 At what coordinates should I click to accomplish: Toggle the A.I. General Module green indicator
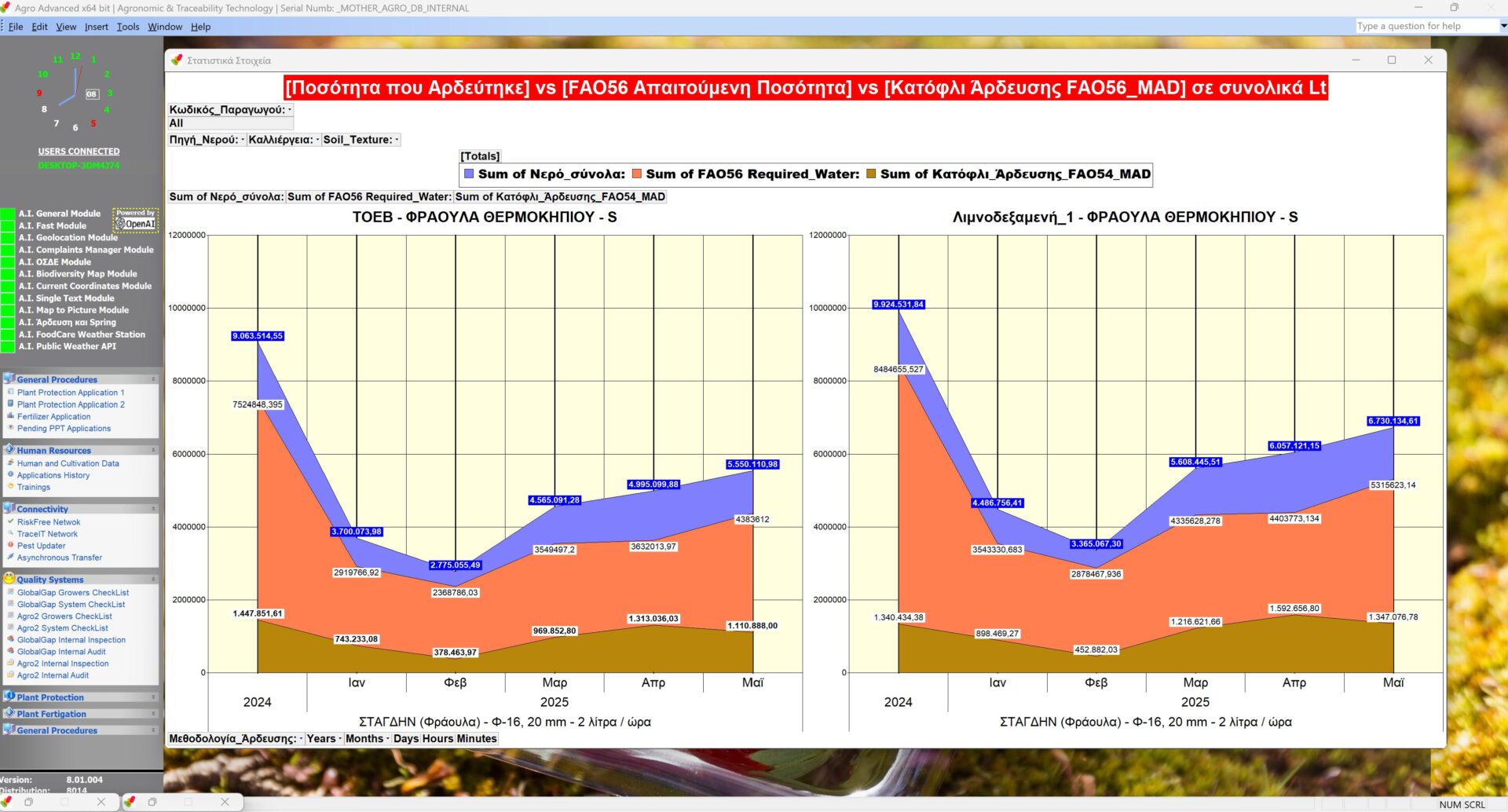[x=8, y=214]
